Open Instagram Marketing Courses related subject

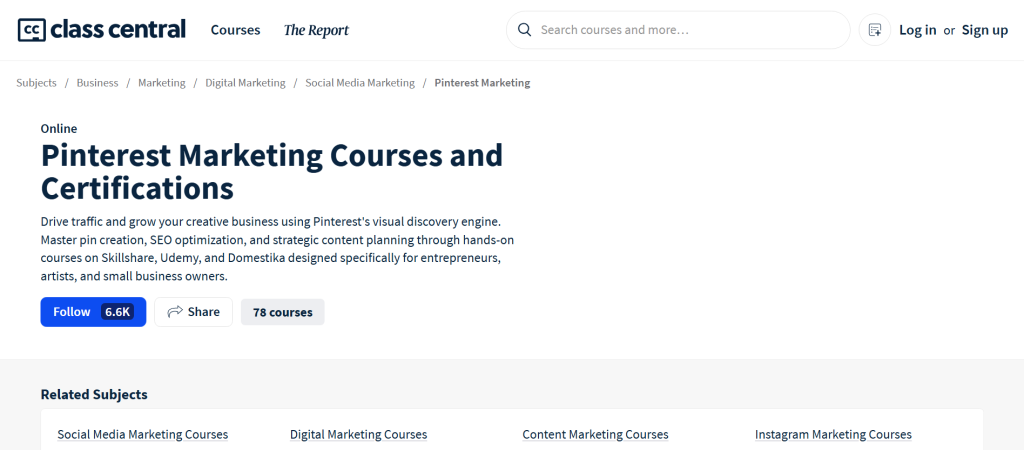coord(833,435)
